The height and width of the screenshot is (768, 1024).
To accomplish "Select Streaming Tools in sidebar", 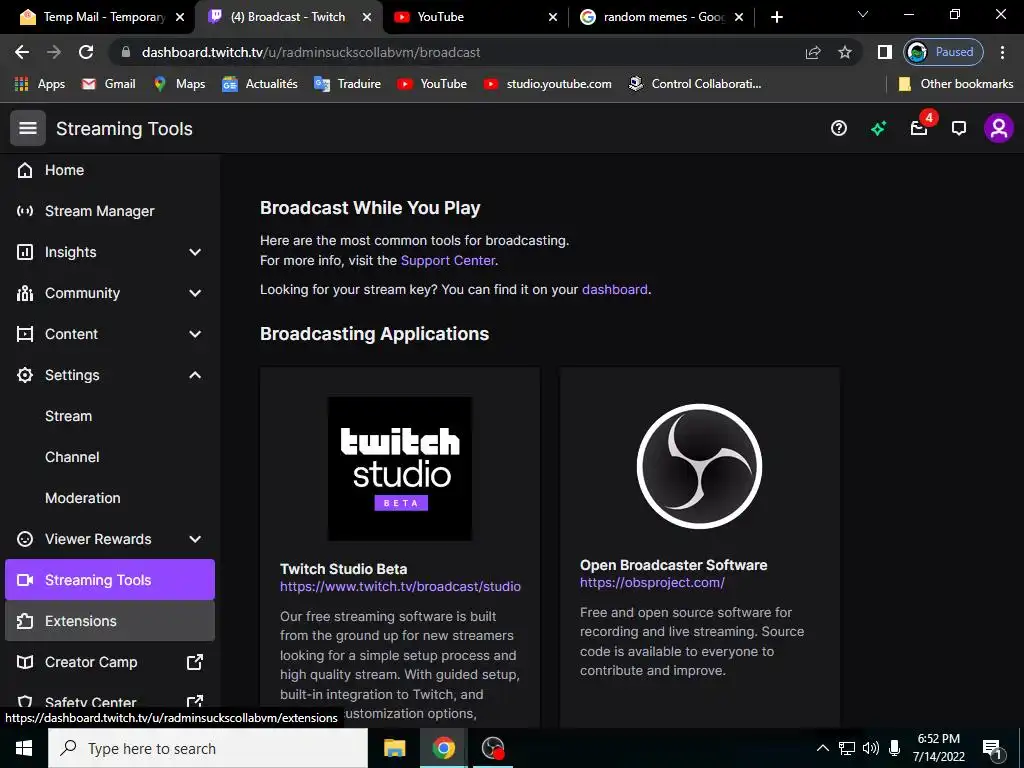I will [x=110, y=580].
